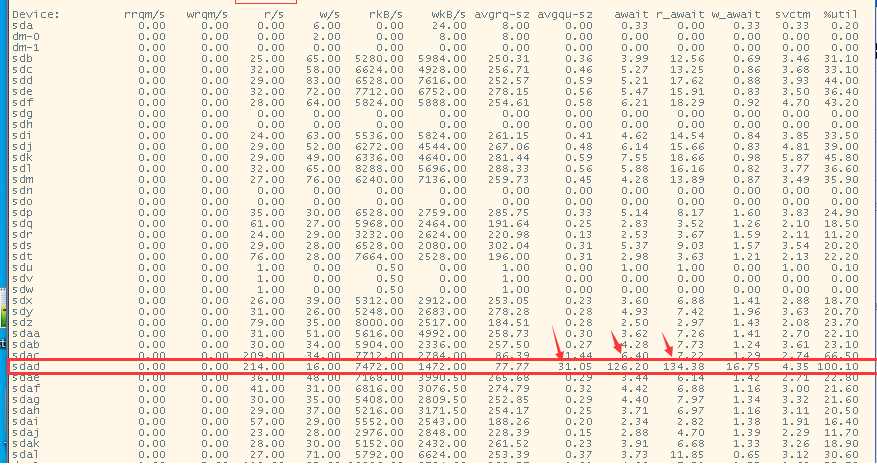Select the sdb device name
The height and width of the screenshot is (465, 877).
(21, 58)
